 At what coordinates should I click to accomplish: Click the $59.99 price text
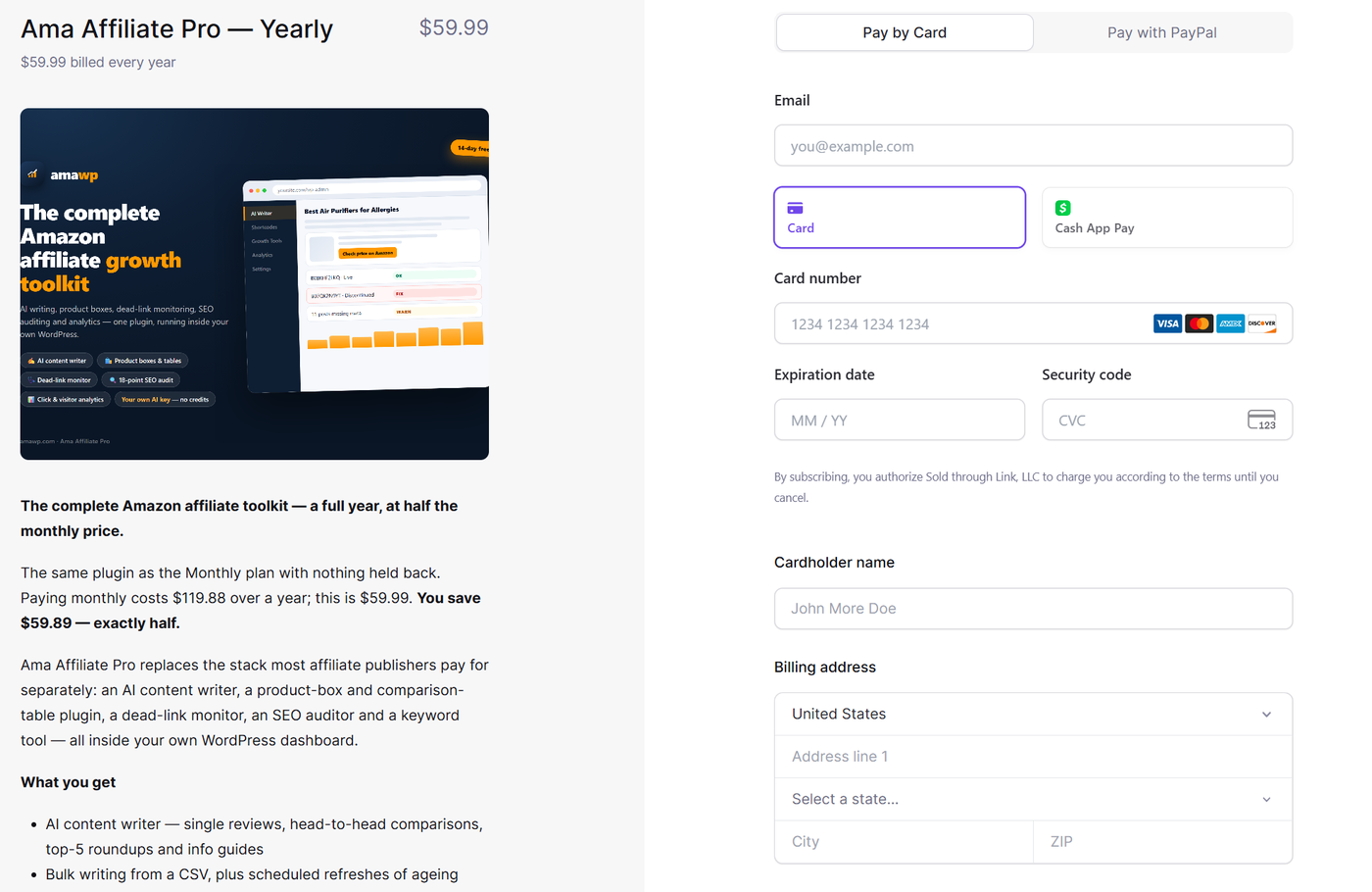coord(454,27)
